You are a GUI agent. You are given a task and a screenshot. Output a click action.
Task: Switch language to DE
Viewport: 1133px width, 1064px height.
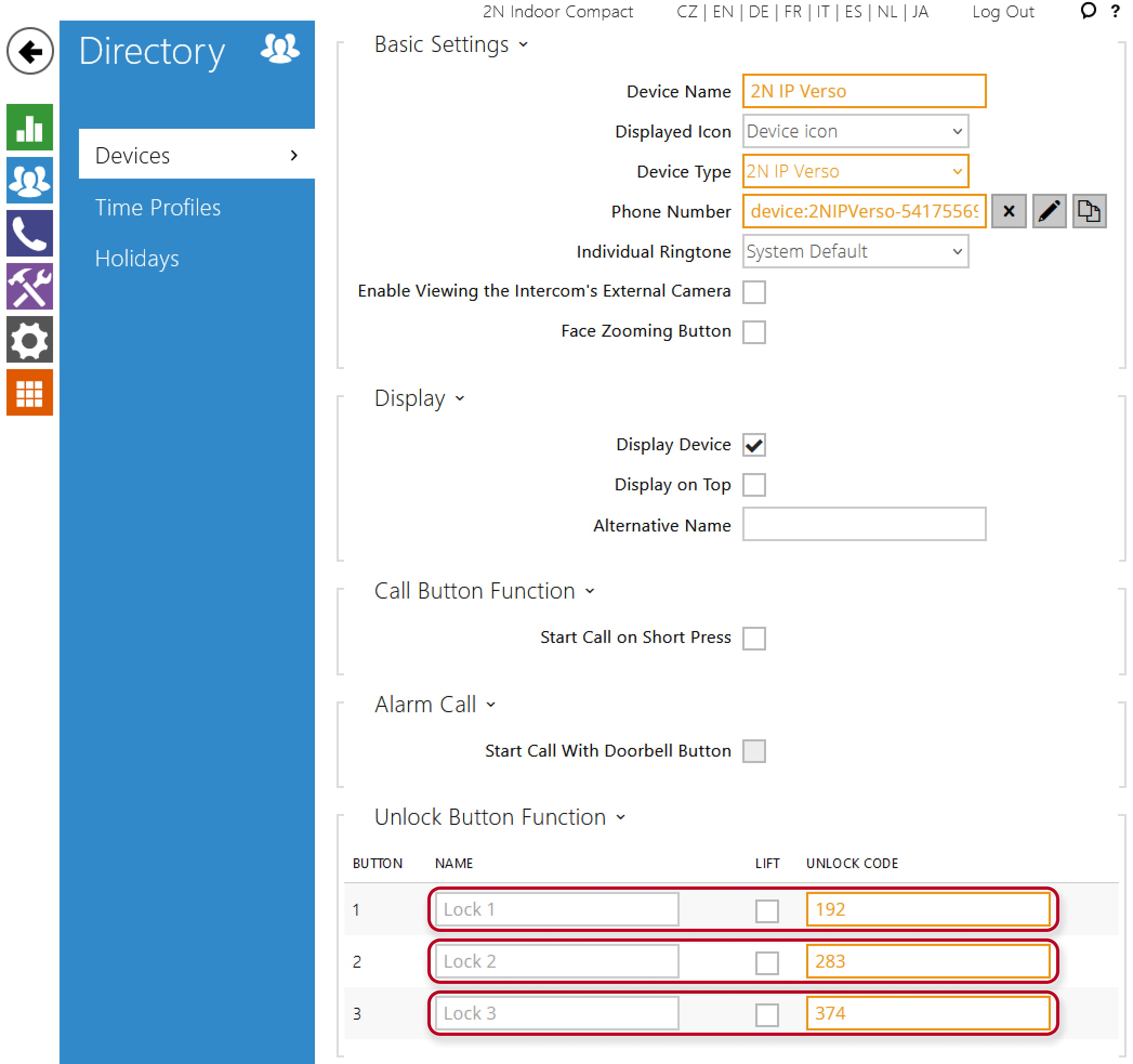pos(759,11)
